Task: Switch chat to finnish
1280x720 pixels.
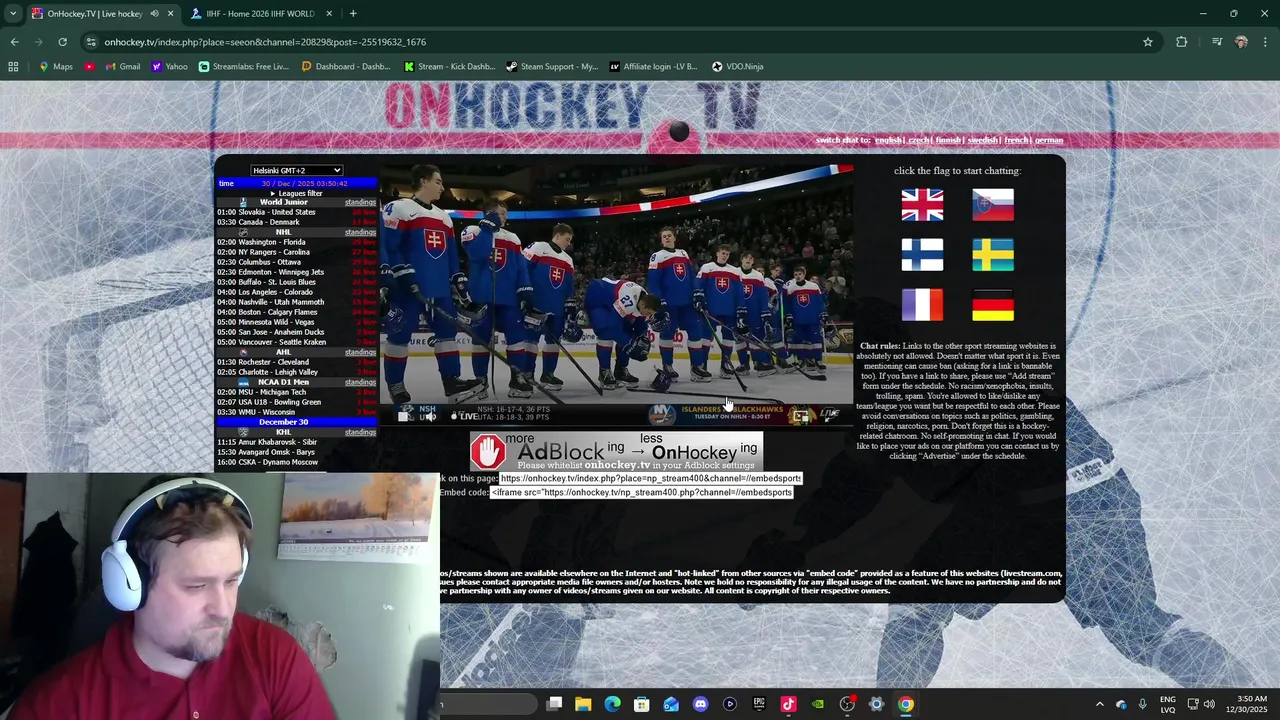Action: pos(948,140)
